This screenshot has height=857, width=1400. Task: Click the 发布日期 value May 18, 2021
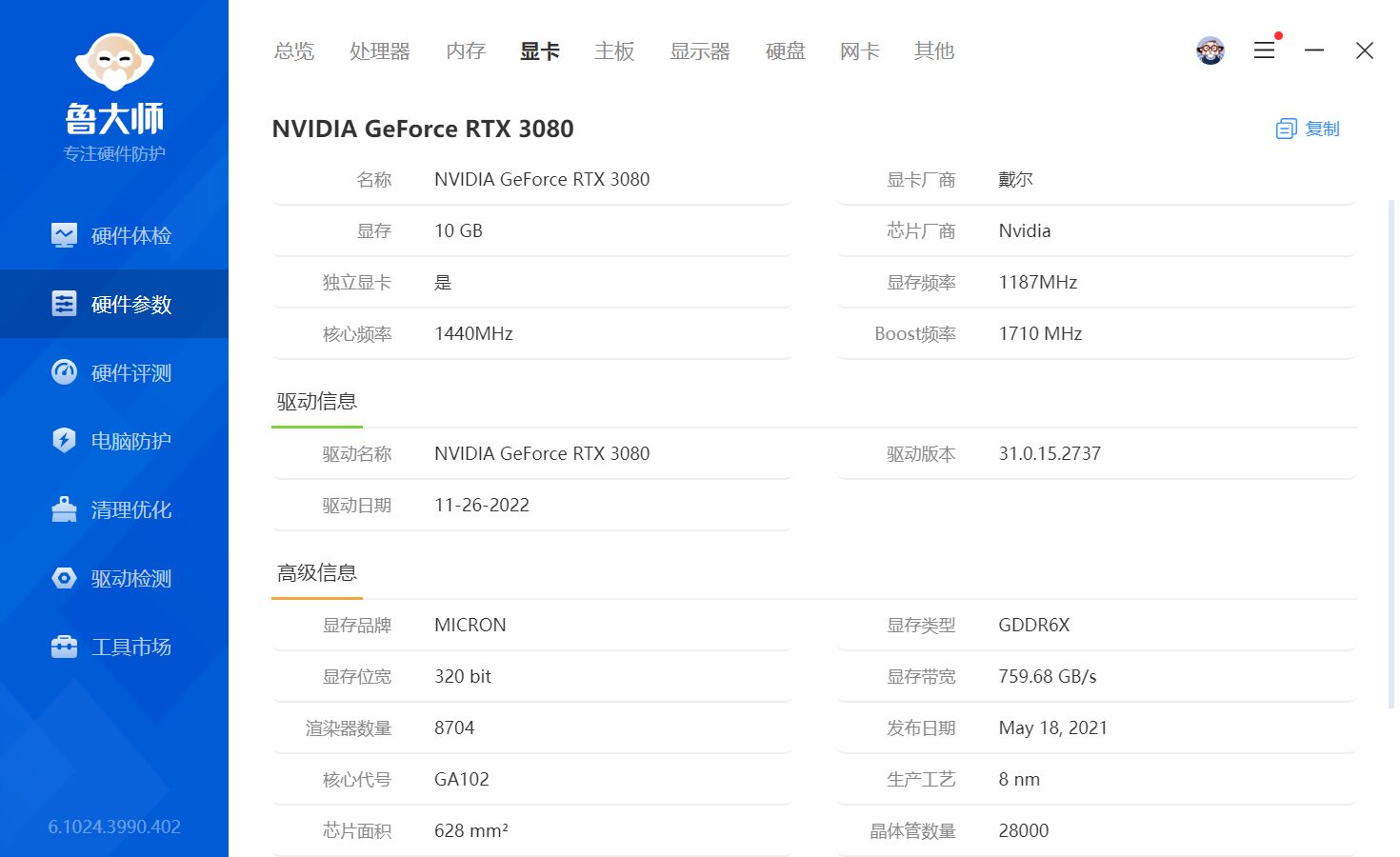click(x=1053, y=728)
